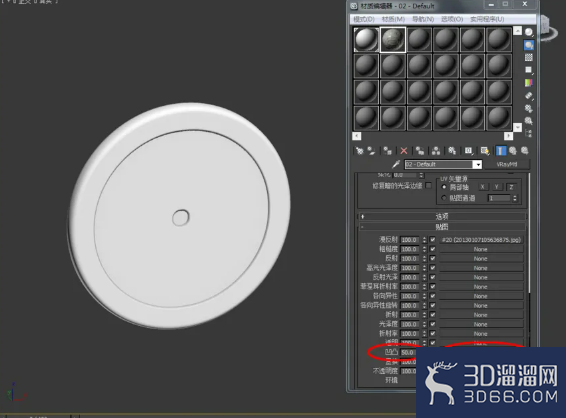This screenshot has height=418, width=566.
Task: Click the Make Unique icon
Action: [436, 151]
